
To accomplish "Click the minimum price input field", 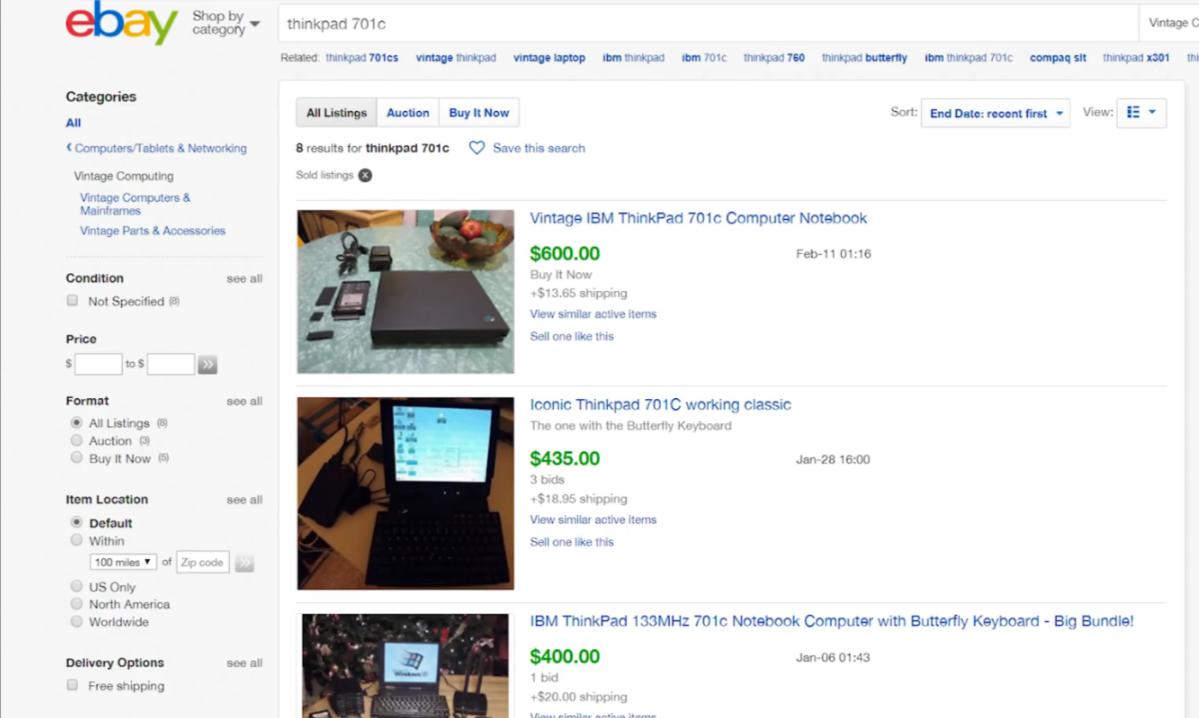I will [98, 364].
